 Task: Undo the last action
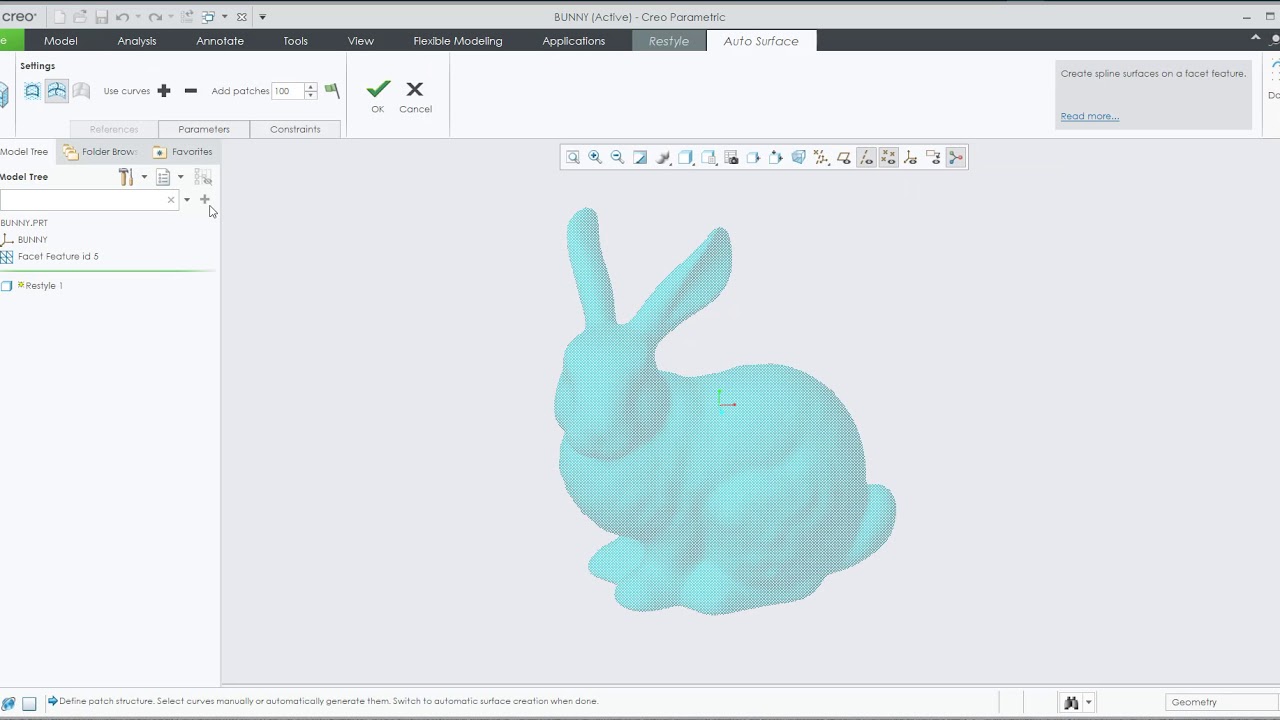[122, 17]
